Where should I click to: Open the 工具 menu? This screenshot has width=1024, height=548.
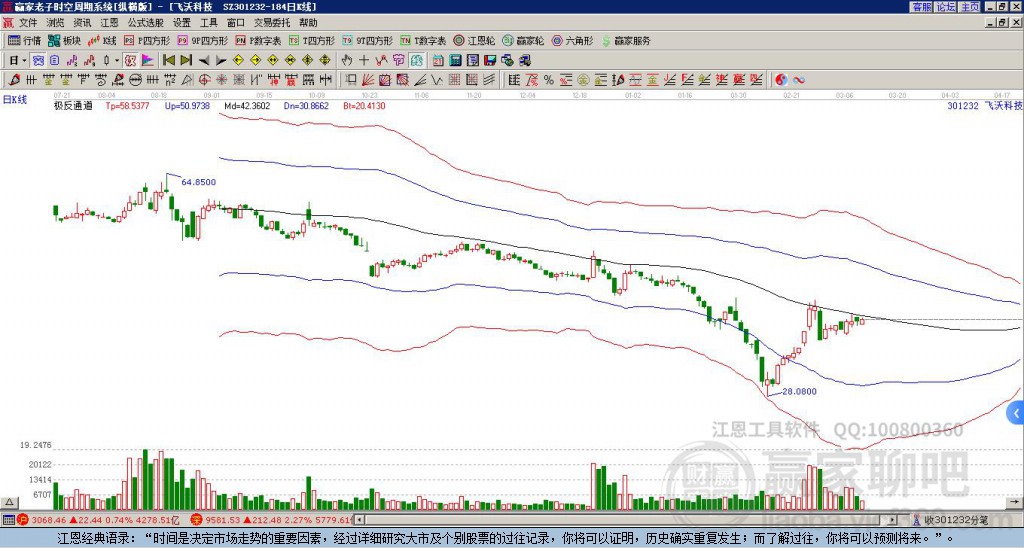209,23
